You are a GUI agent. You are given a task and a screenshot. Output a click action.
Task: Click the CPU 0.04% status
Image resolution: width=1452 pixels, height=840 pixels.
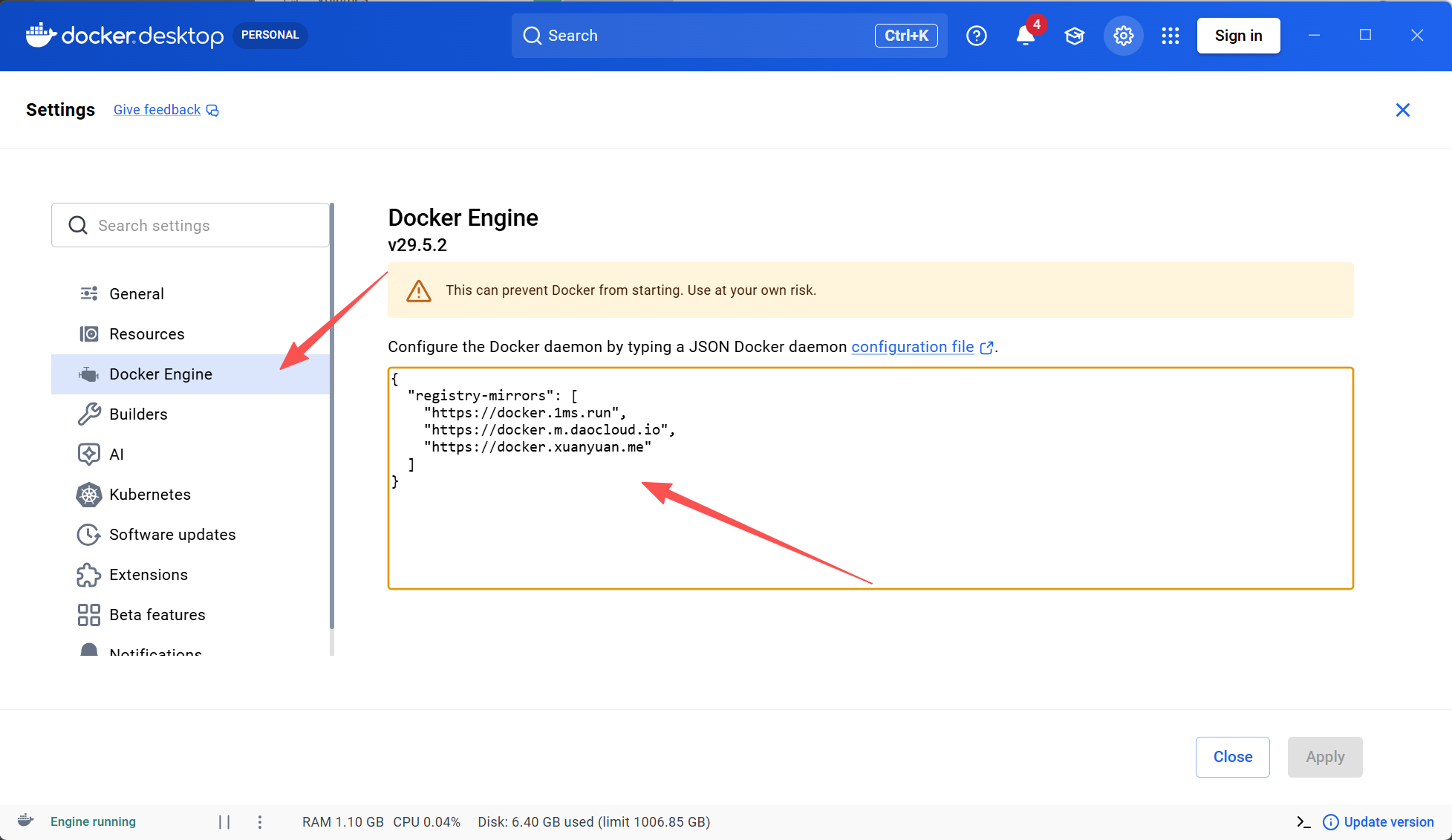point(427,822)
